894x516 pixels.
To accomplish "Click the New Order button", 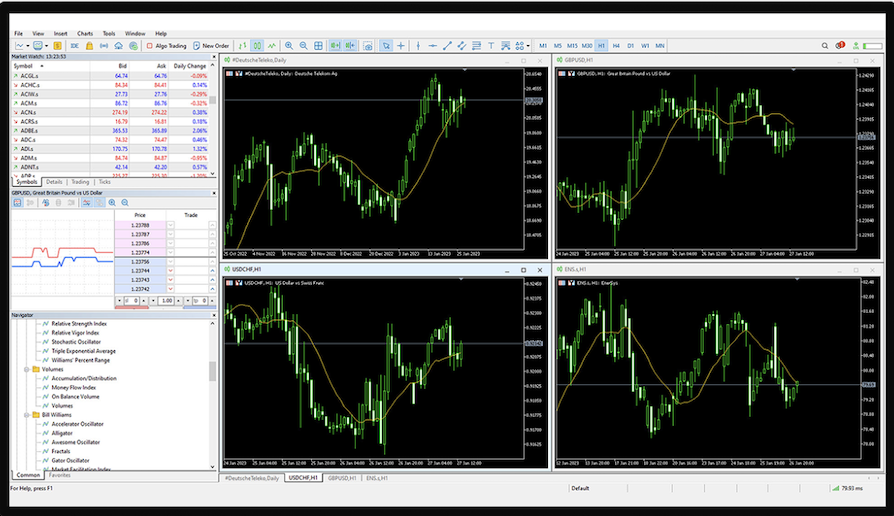I will (212, 45).
